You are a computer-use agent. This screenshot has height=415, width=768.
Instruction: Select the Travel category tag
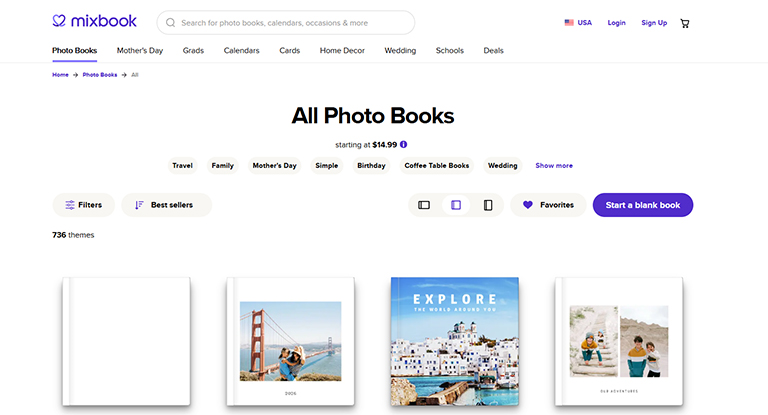pyautogui.click(x=182, y=166)
